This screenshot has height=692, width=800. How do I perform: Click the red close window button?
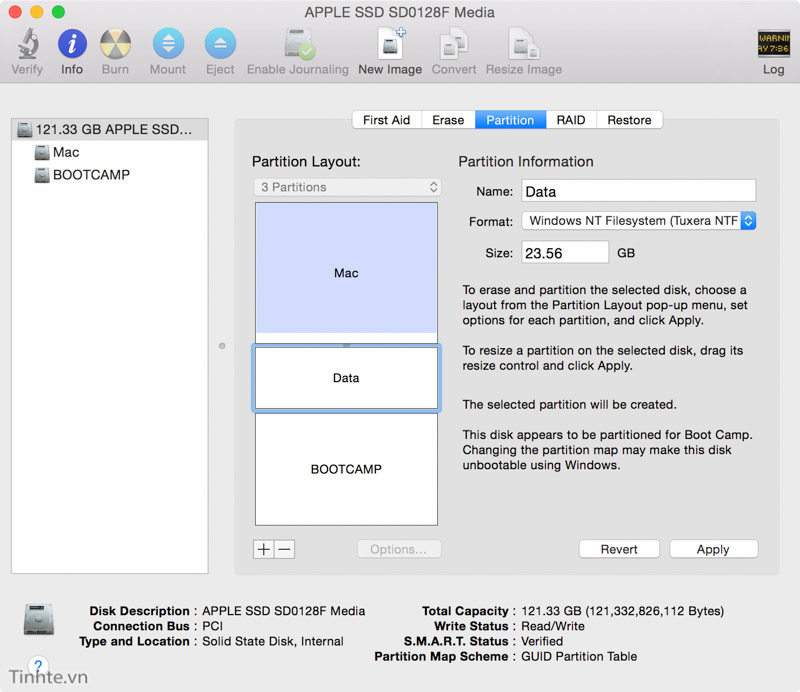click(x=15, y=12)
